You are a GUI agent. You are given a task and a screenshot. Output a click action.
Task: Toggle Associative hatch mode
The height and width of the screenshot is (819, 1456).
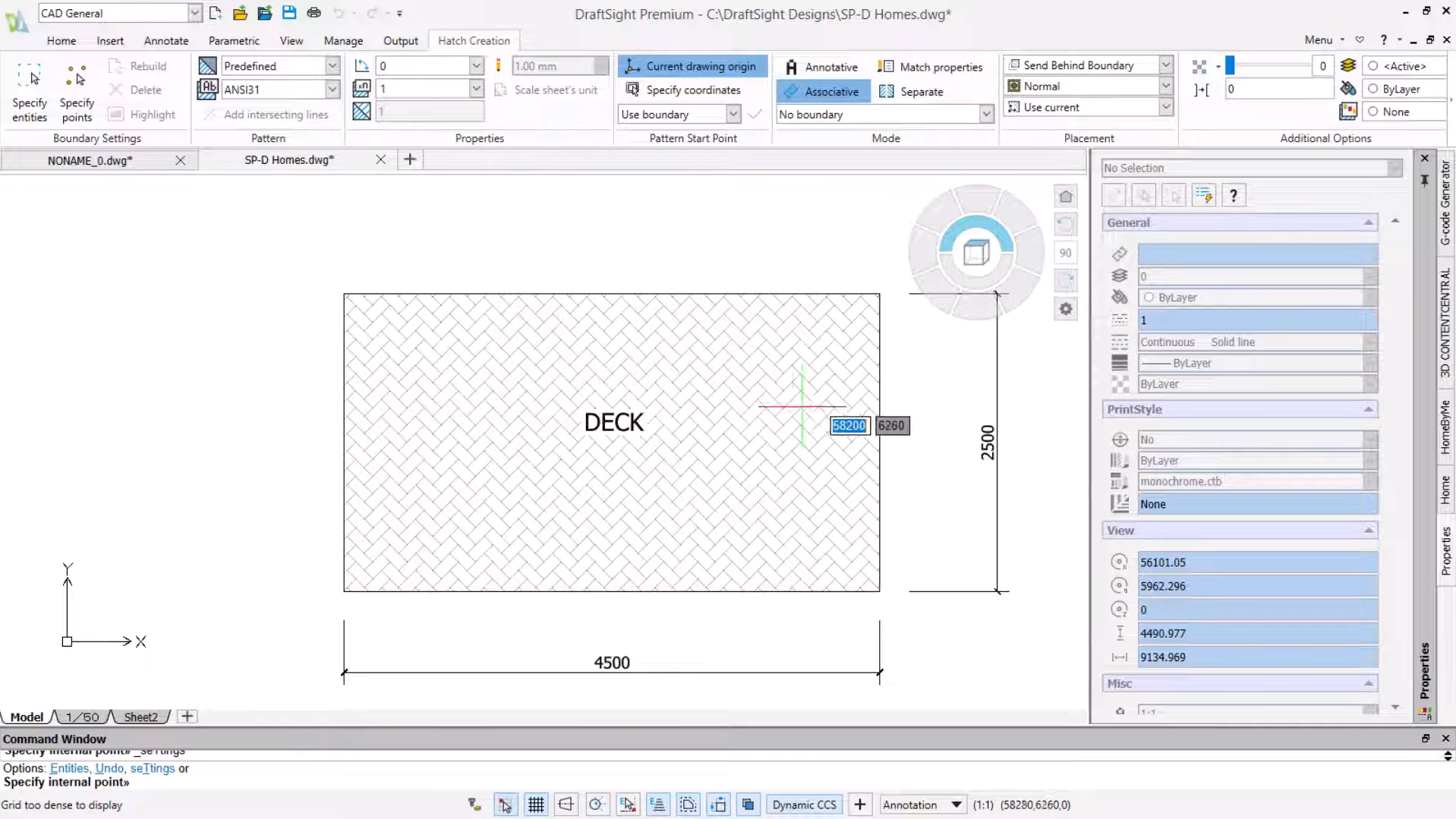click(x=823, y=91)
